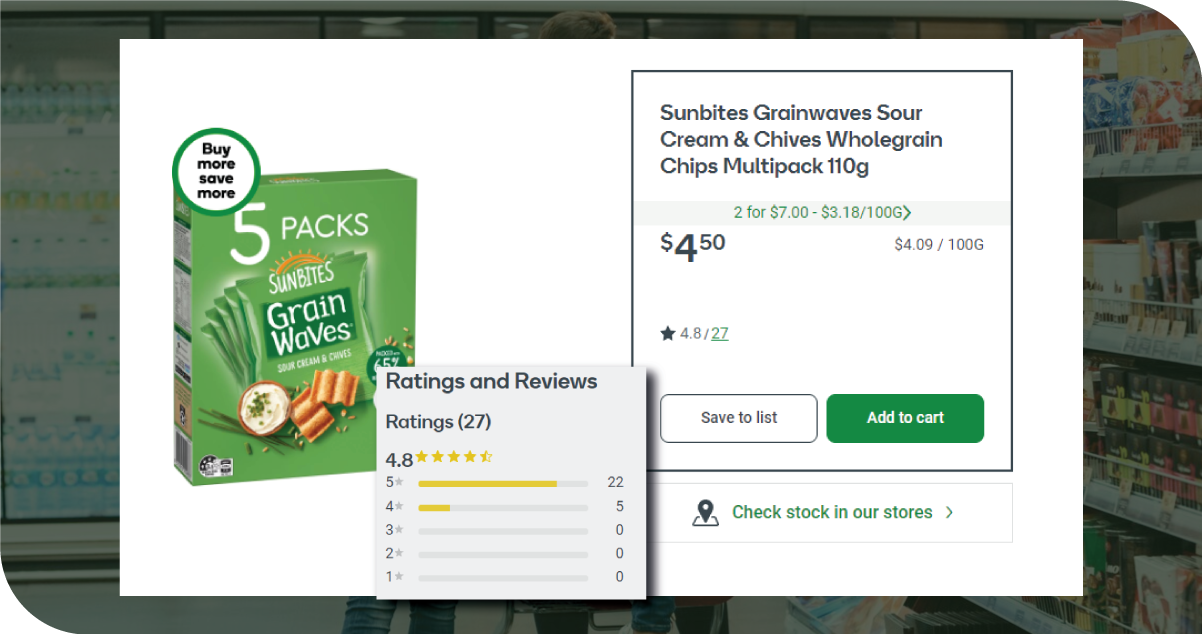Click the 2-star rating row
The image size is (1202, 634).
coord(502,554)
